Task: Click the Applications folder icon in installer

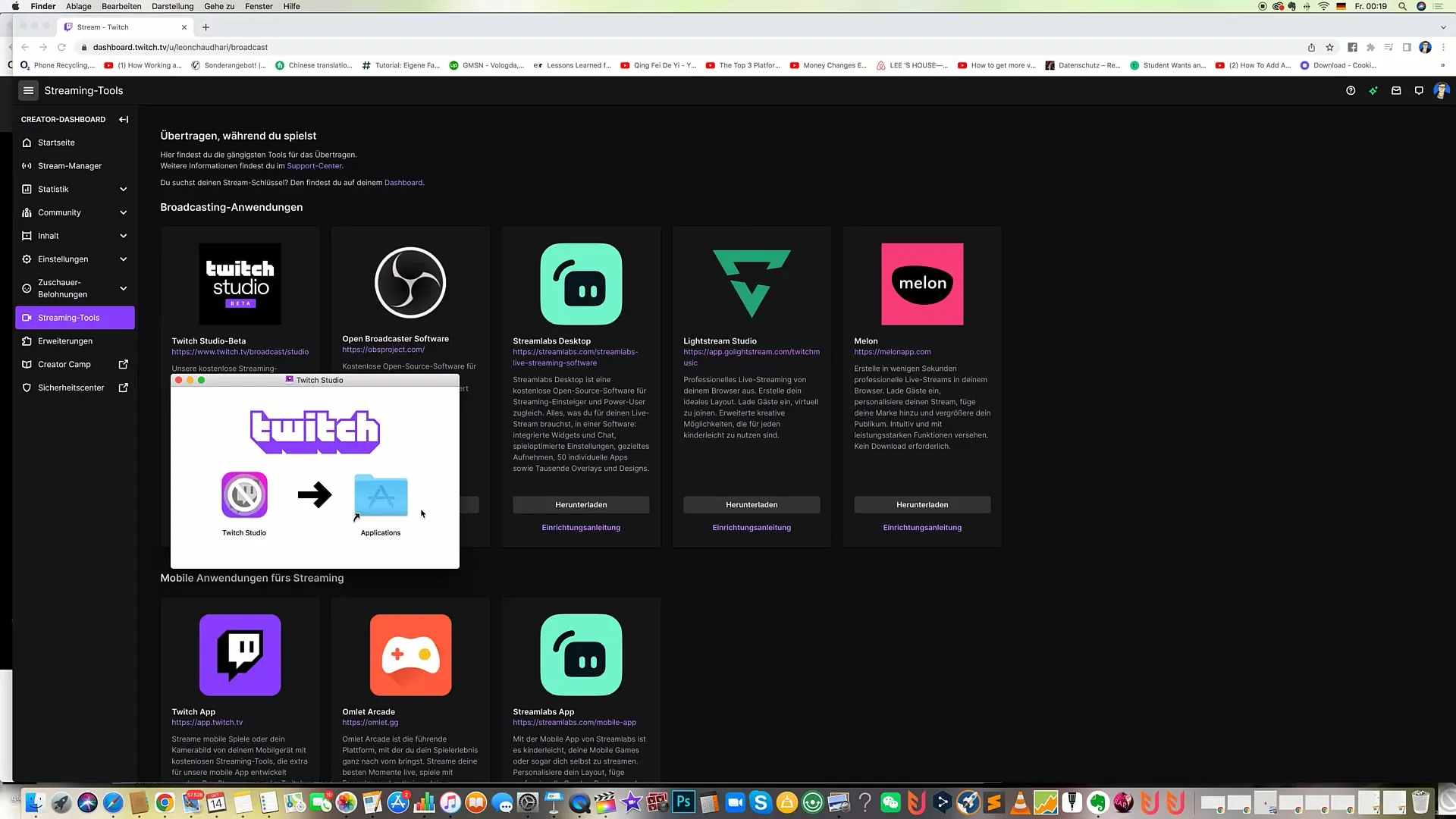Action: click(381, 495)
